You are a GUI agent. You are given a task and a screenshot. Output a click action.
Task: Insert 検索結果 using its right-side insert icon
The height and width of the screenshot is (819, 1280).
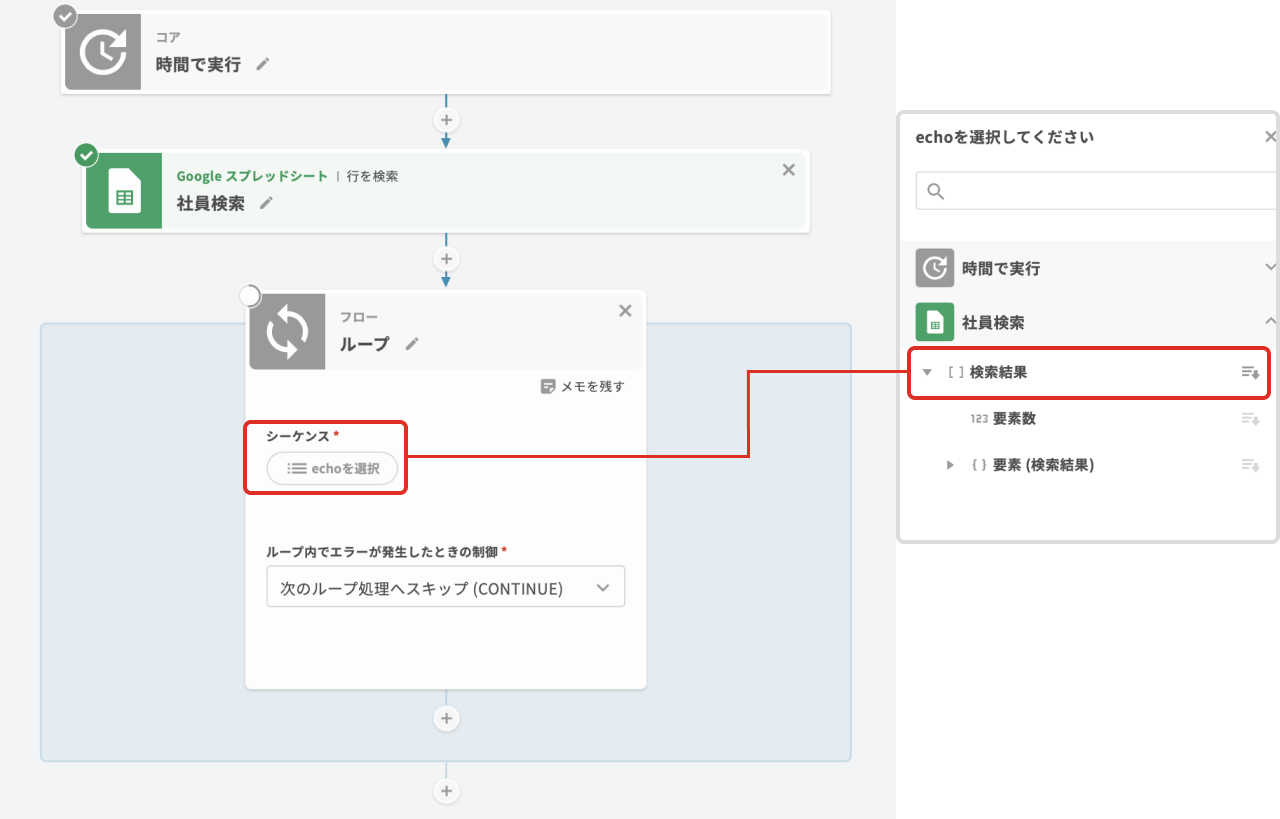tap(1249, 372)
